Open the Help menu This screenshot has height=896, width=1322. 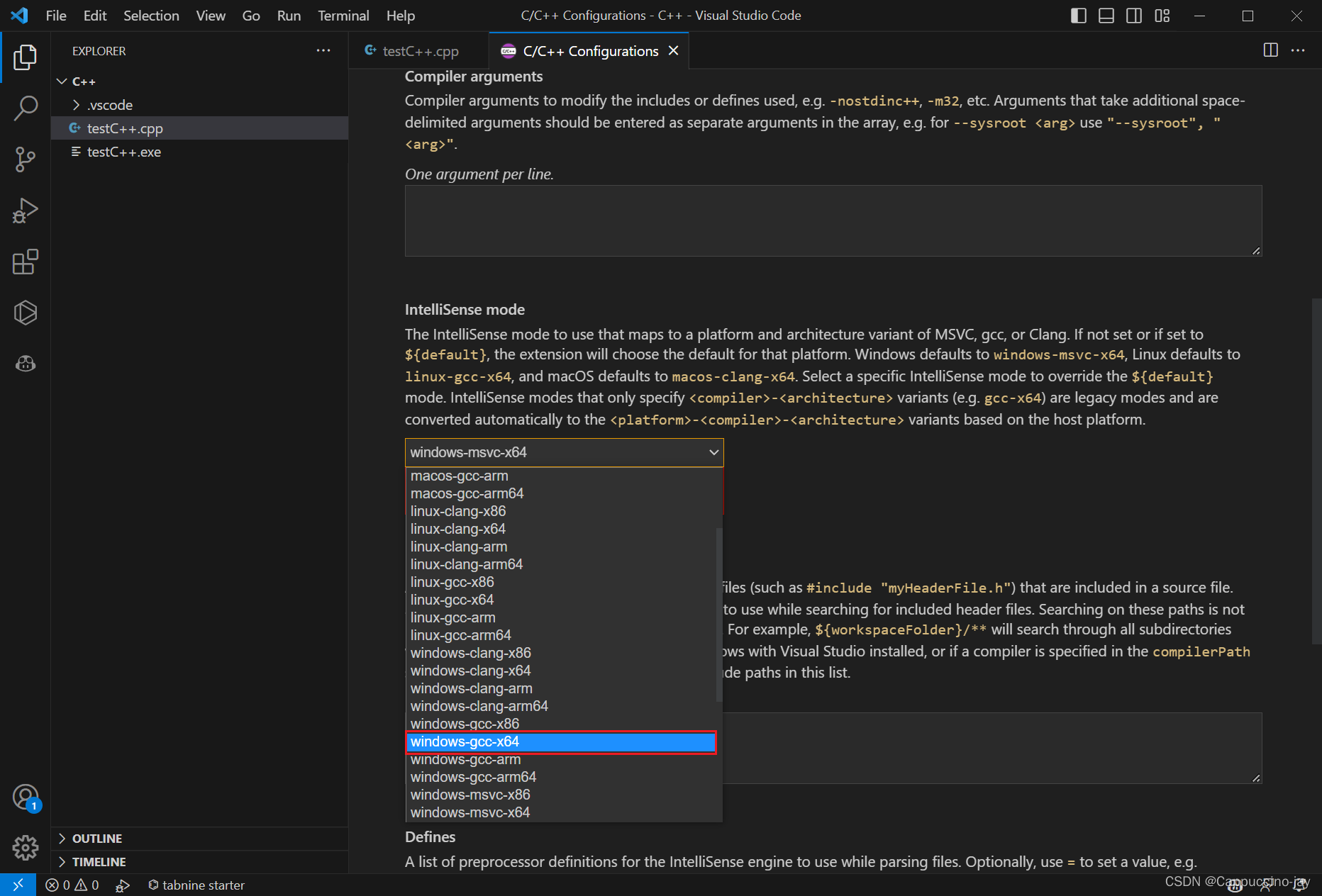[401, 16]
